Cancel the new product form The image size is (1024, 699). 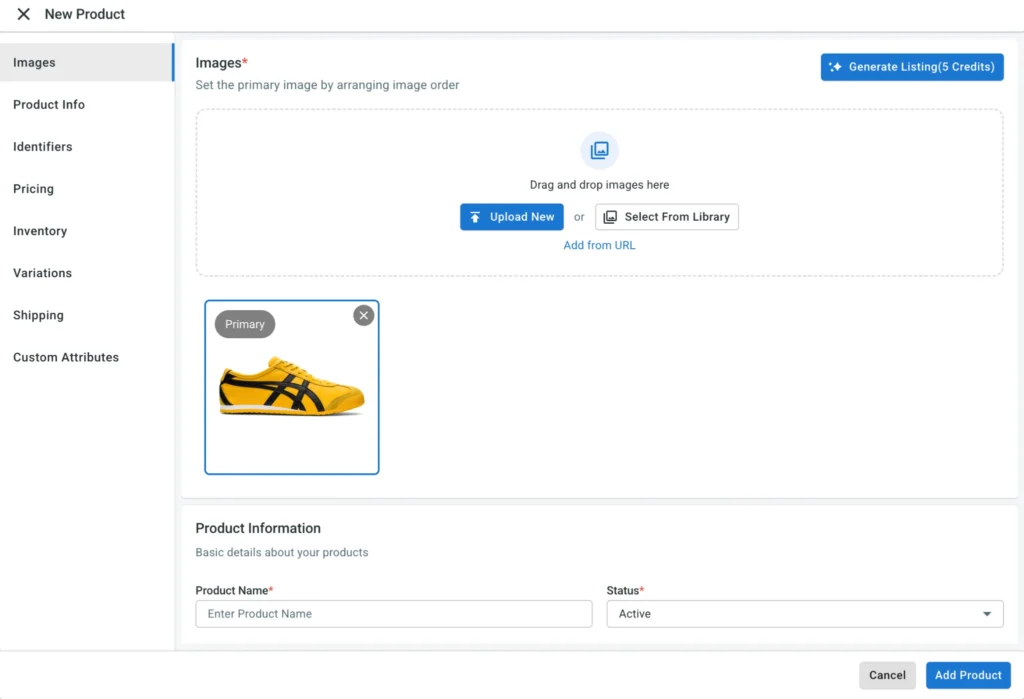[x=887, y=675]
